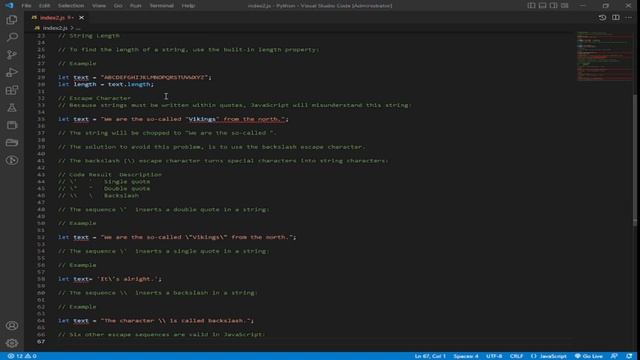Click the text.length code on line 30
640x360 pixels.
[x=129, y=84]
